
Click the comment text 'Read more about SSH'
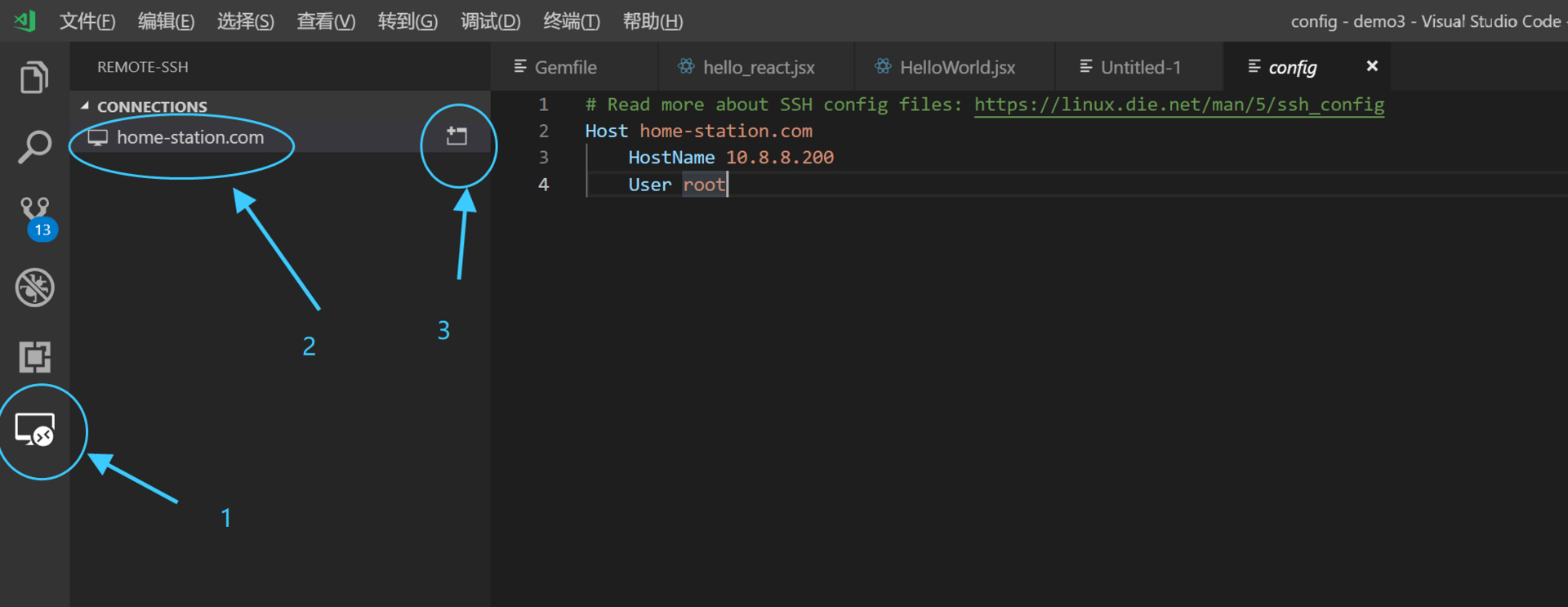click(710, 105)
